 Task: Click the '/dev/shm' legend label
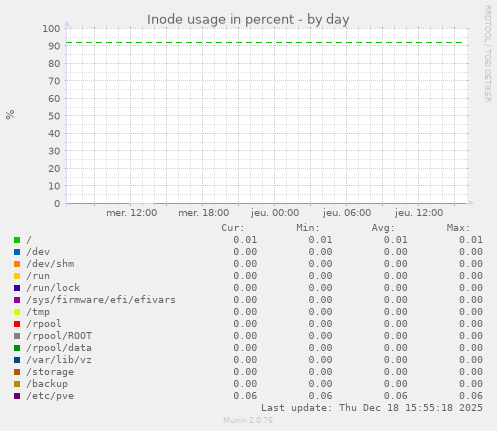[50, 264]
